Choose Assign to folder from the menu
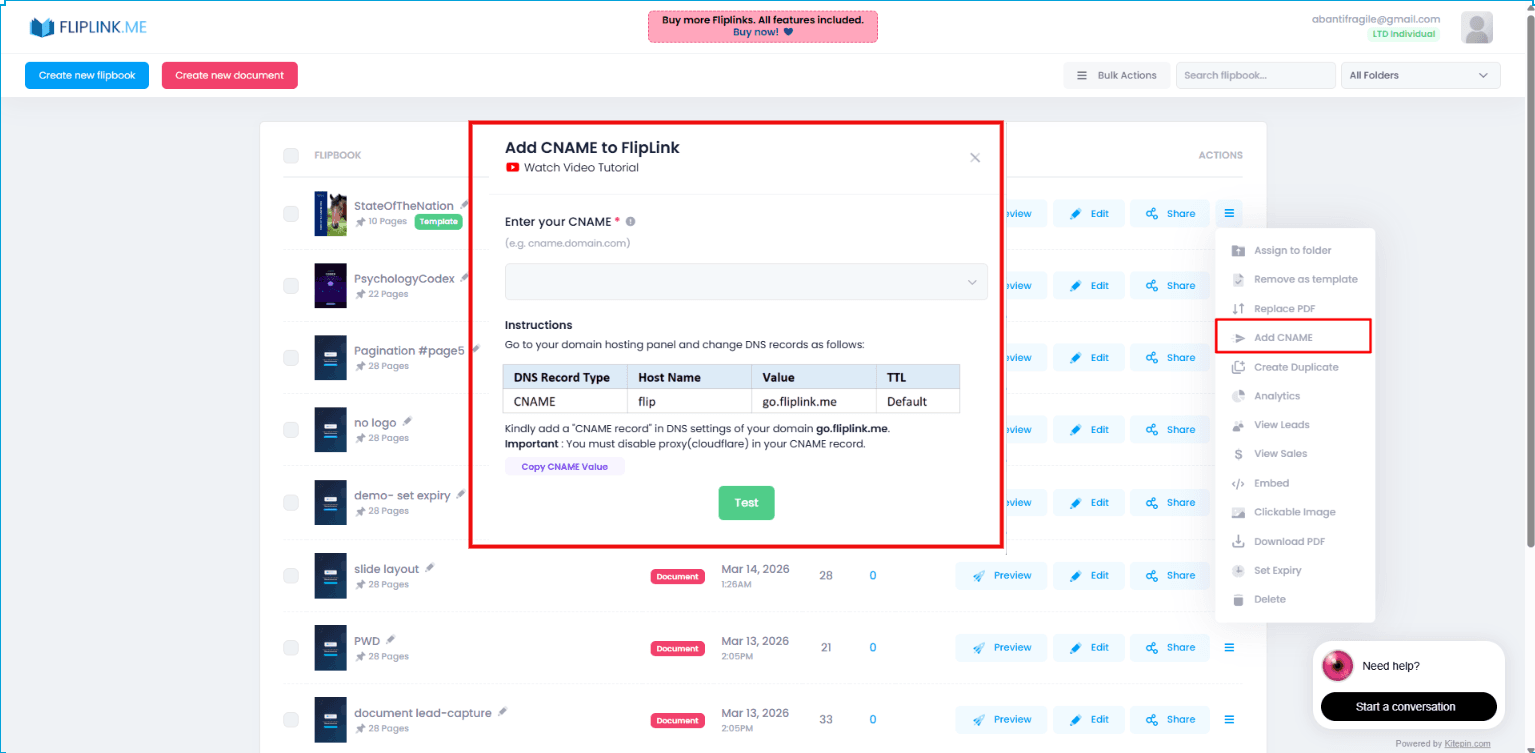 1293,250
